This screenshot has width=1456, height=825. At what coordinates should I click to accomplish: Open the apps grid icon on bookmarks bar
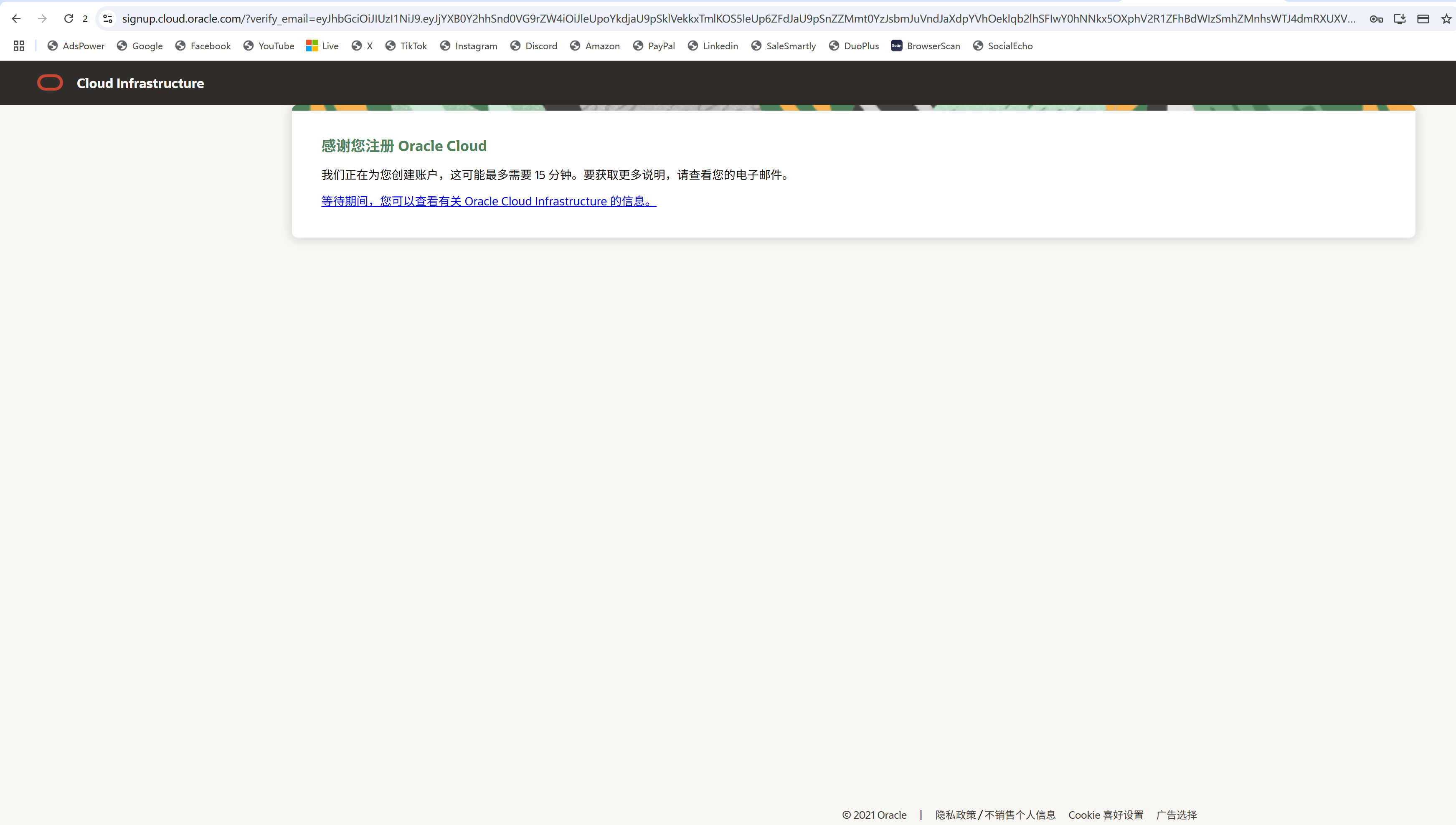[18, 46]
